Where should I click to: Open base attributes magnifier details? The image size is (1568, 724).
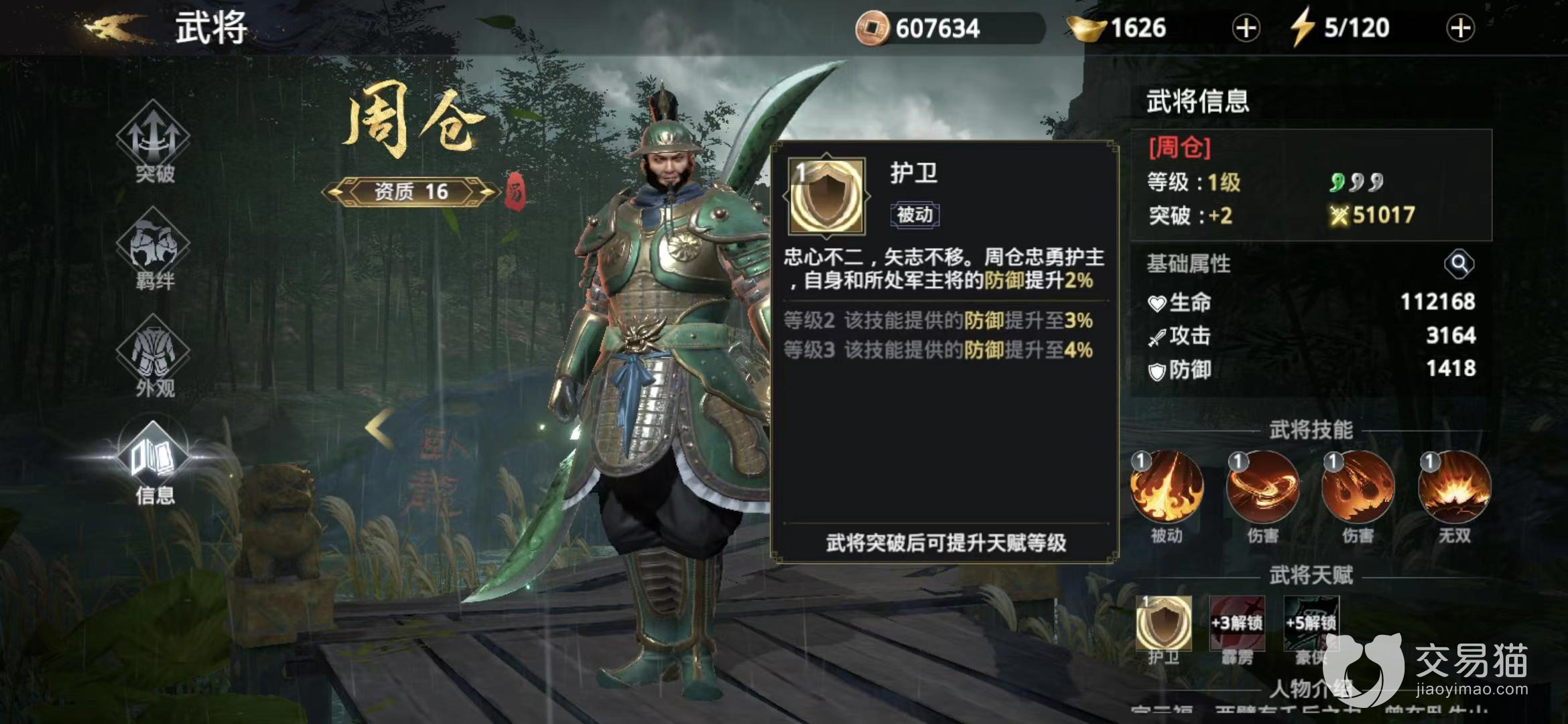1459,264
